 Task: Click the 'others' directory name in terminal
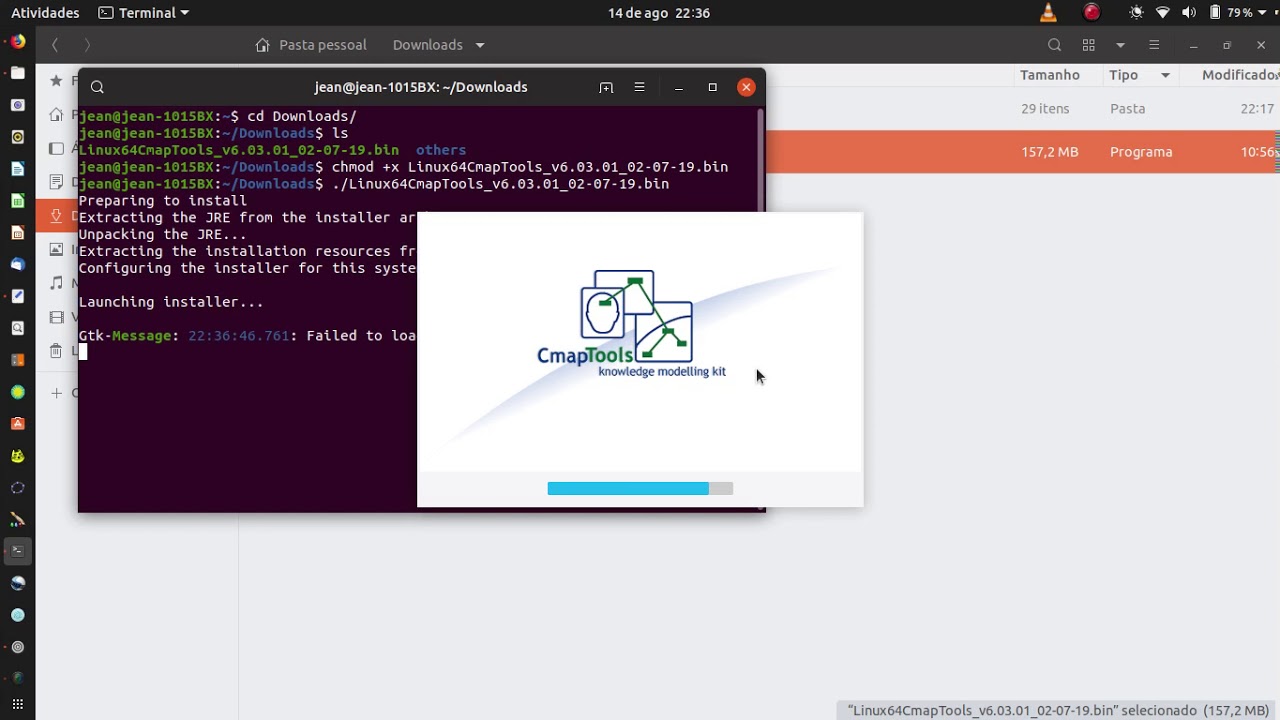click(x=441, y=150)
